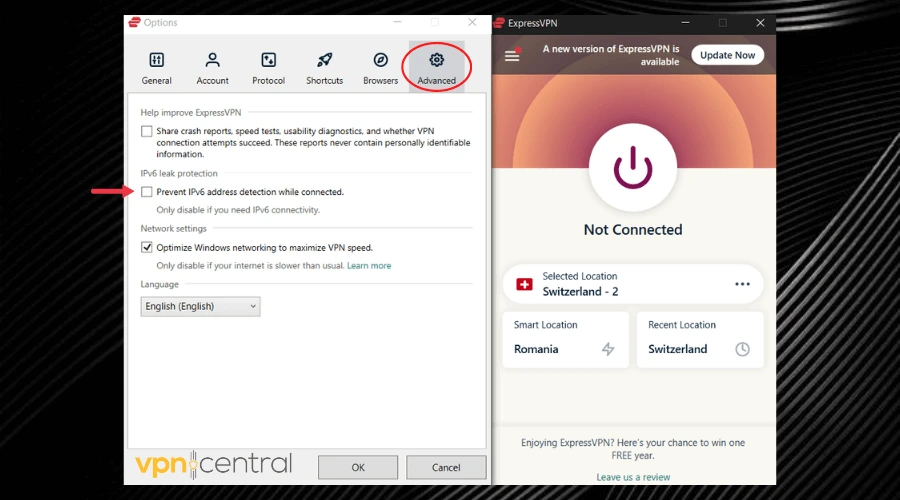This screenshot has width=900, height=500.
Task: Click the Smart Location lightning icon
Action: 608,349
